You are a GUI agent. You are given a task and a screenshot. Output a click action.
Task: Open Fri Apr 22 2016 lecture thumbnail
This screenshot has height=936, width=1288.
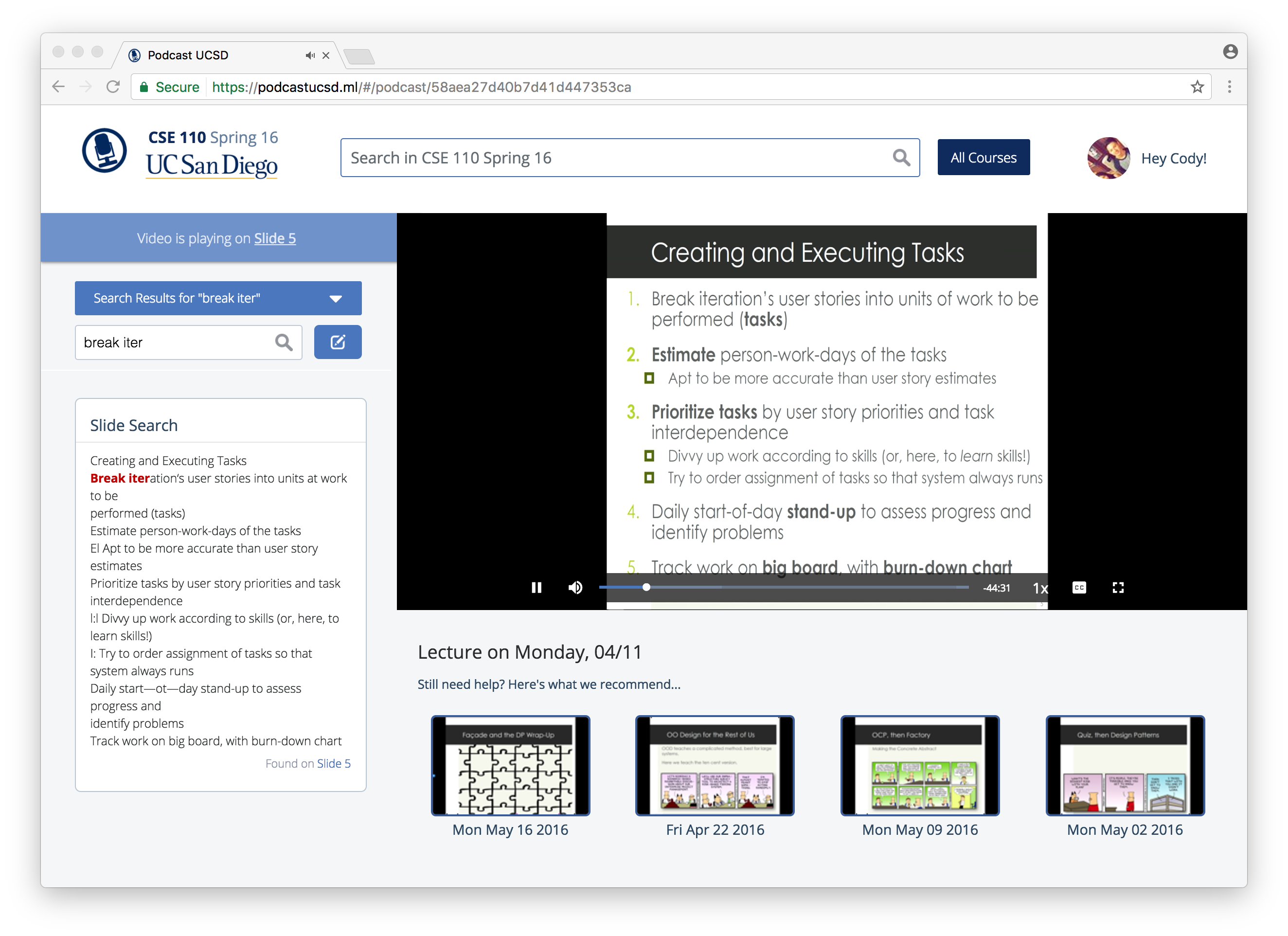pos(715,765)
